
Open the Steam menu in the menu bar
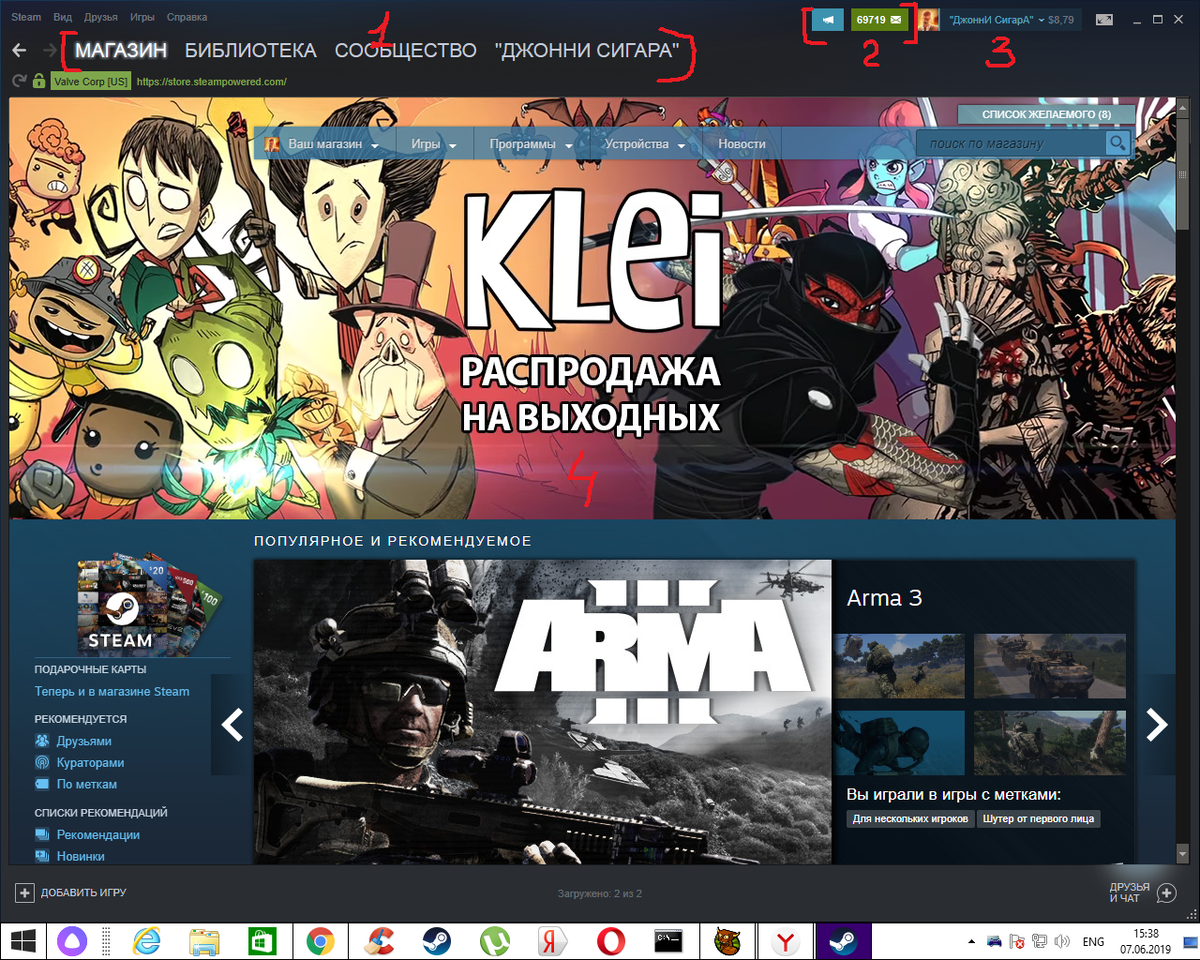(26, 17)
